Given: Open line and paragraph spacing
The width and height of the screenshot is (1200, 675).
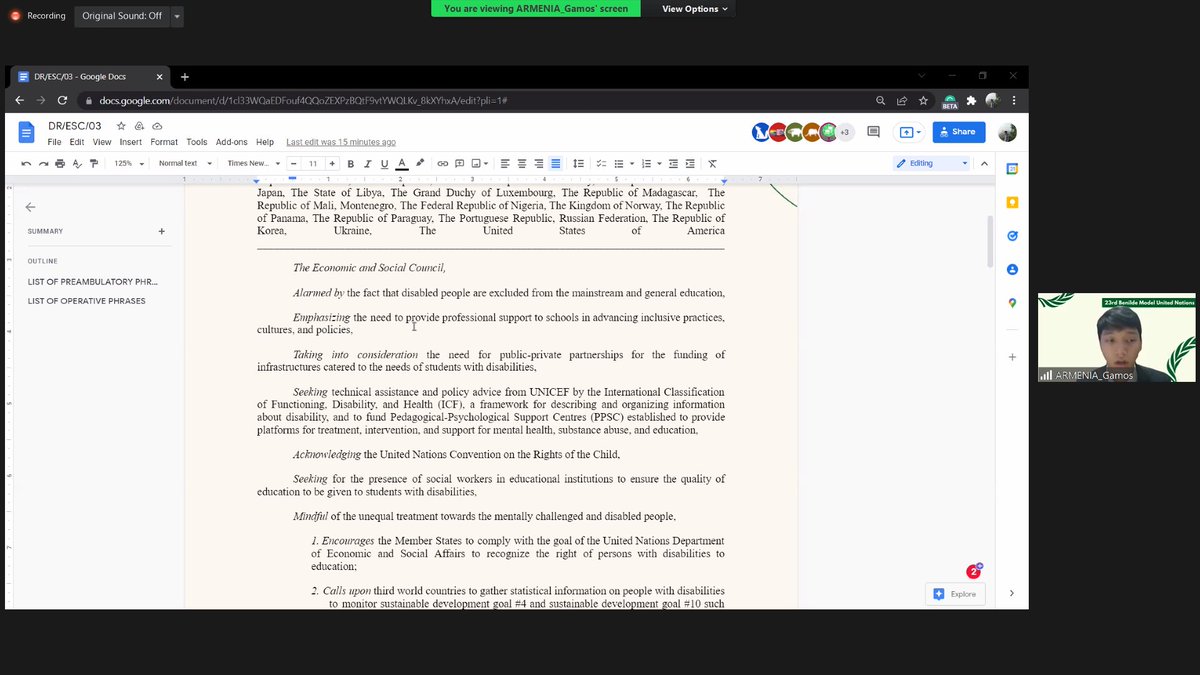Looking at the screenshot, I should point(579,163).
